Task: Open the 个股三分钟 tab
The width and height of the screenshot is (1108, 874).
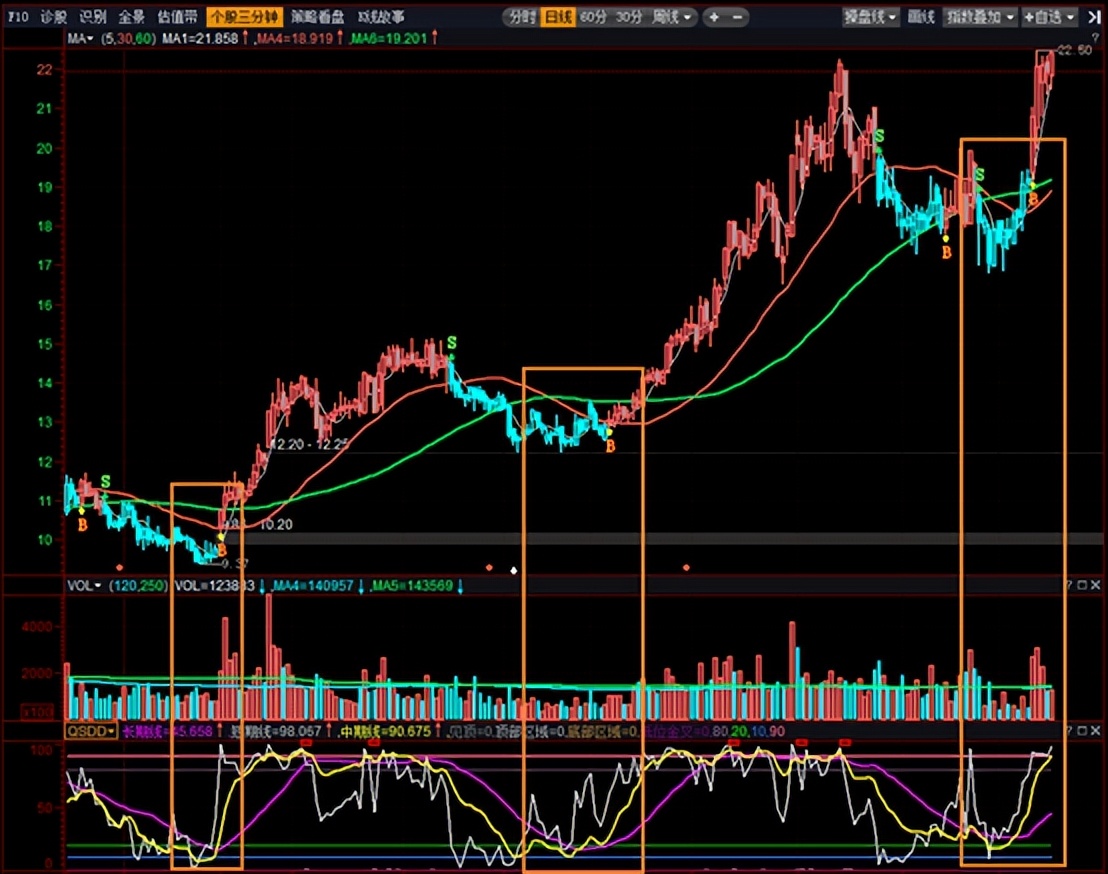Action: pyautogui.click(x=244, y=17)
